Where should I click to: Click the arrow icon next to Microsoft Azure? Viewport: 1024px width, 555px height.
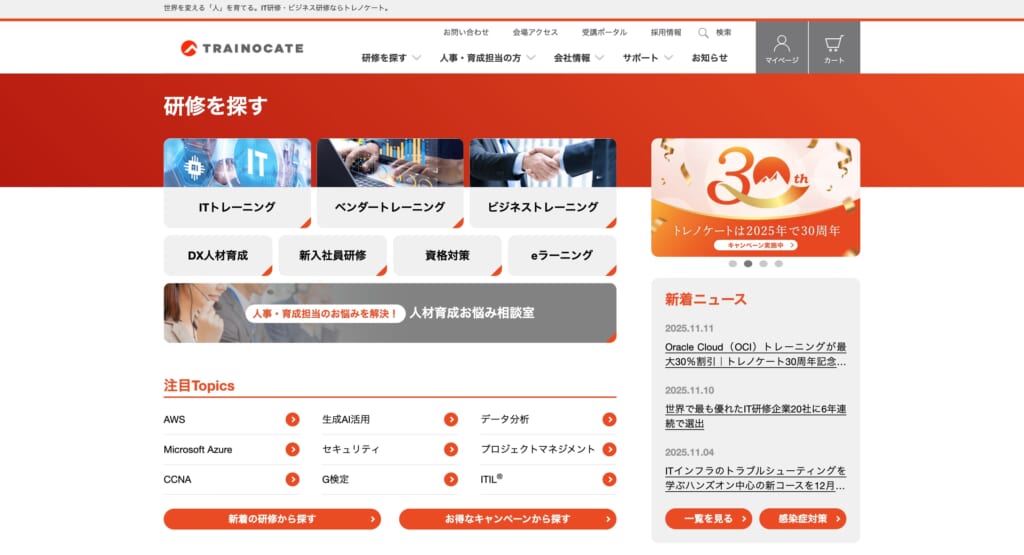click(293, 449)
